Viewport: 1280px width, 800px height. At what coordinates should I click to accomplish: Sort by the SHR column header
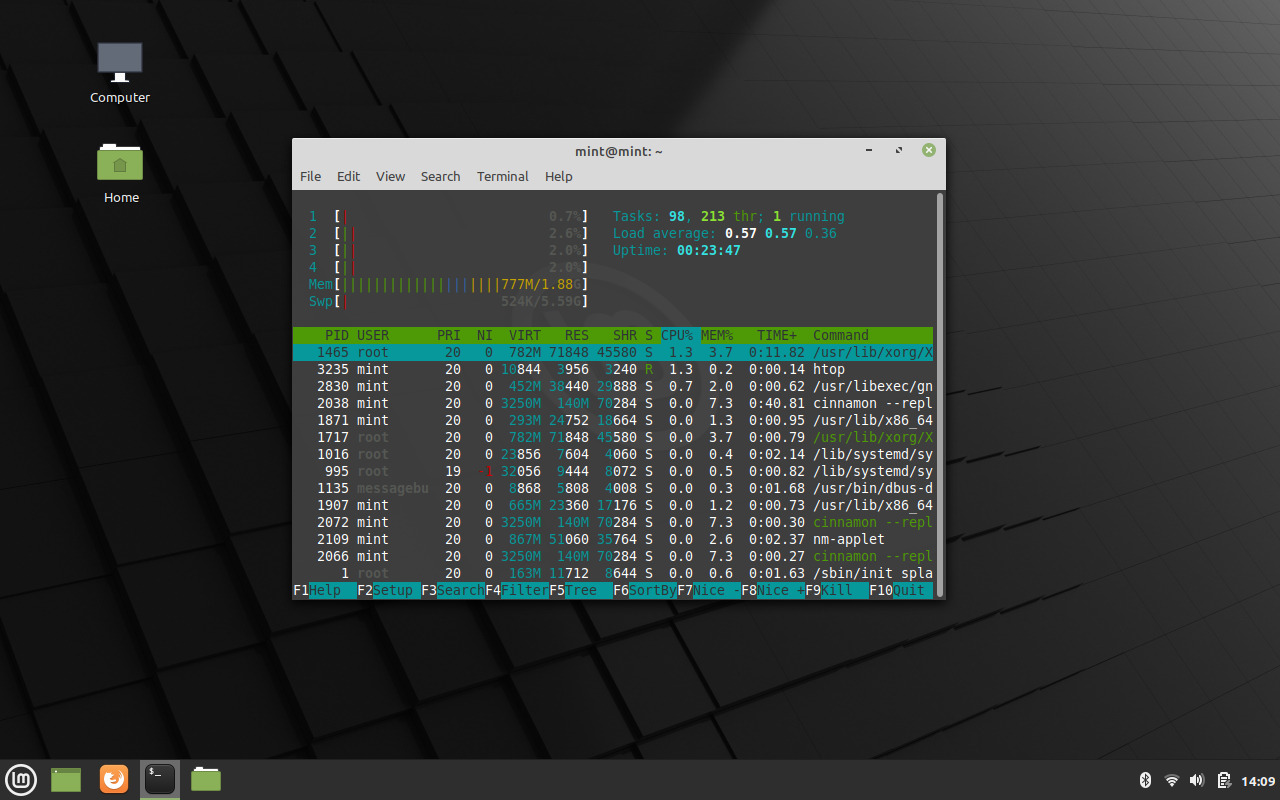pyautogui.click(x=625, y=335)
